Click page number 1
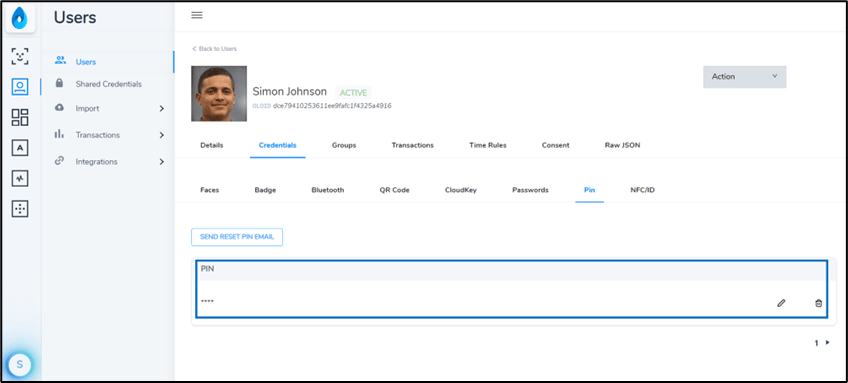The width and height of the screenshot is (848, 383). coord(817,342)
